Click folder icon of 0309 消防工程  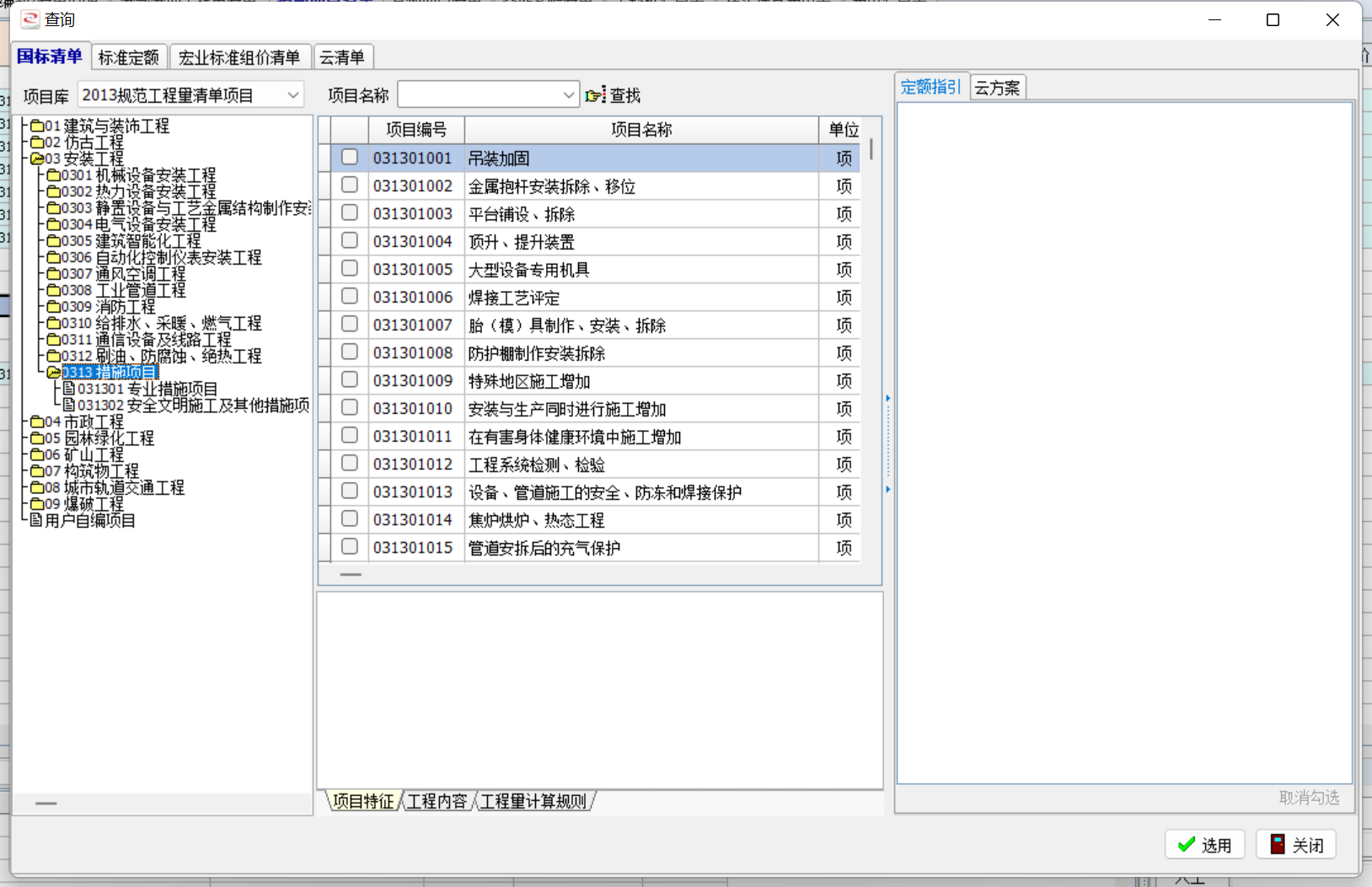pos(53,307)
